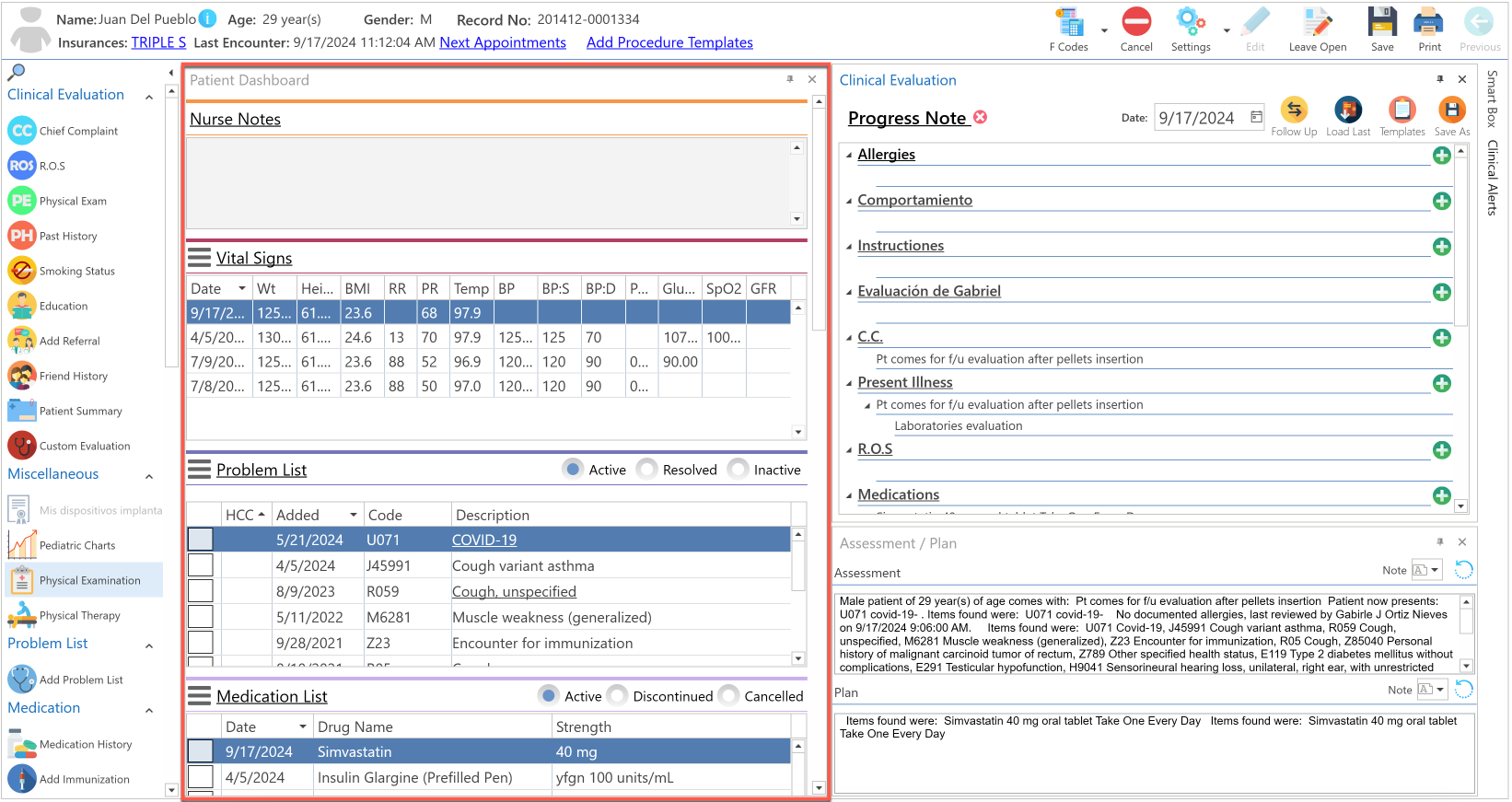Click the patient info icon beside name
The height and width of the screenshot is (802, 1512).
(x=208, y=18)
